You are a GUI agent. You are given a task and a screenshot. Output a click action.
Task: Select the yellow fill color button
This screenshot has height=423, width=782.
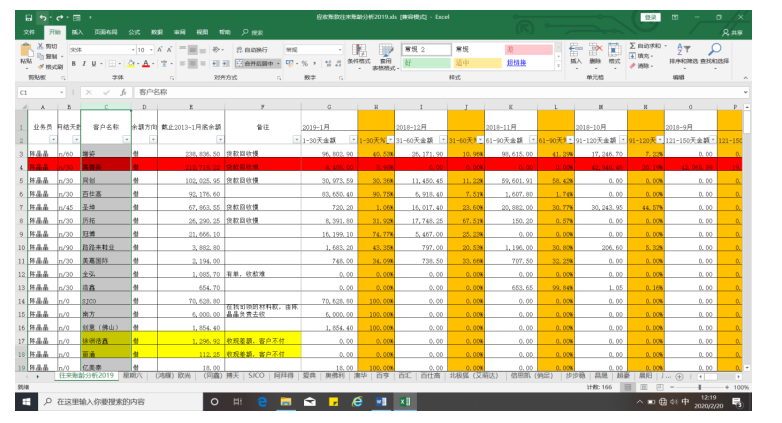131,64
